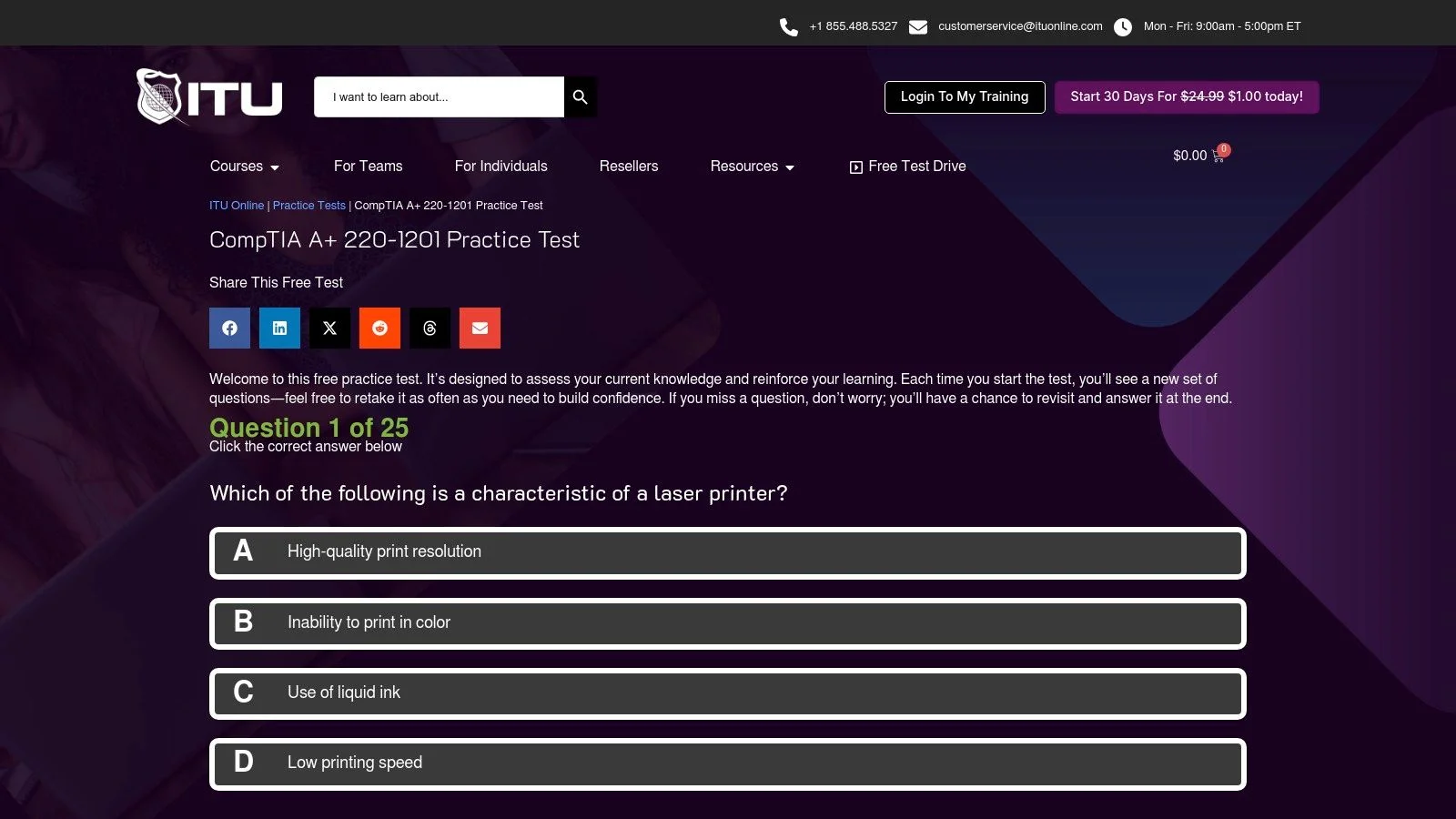Expand the Courses dropdown menu
This screenshot has height=819, width=1456.
coord(245,167)
